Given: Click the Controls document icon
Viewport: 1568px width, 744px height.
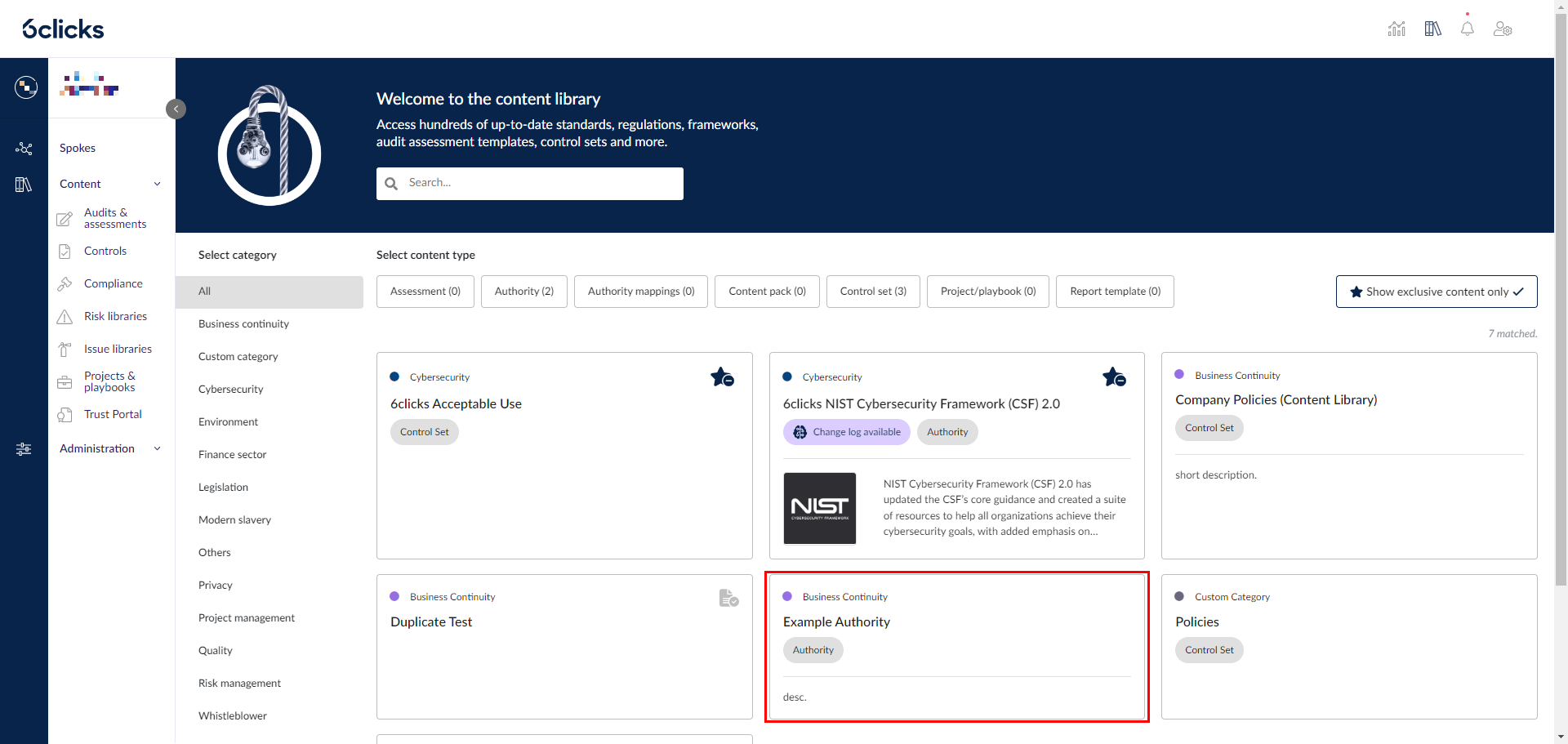Looking at the screenshot, I should click(65, 252).
